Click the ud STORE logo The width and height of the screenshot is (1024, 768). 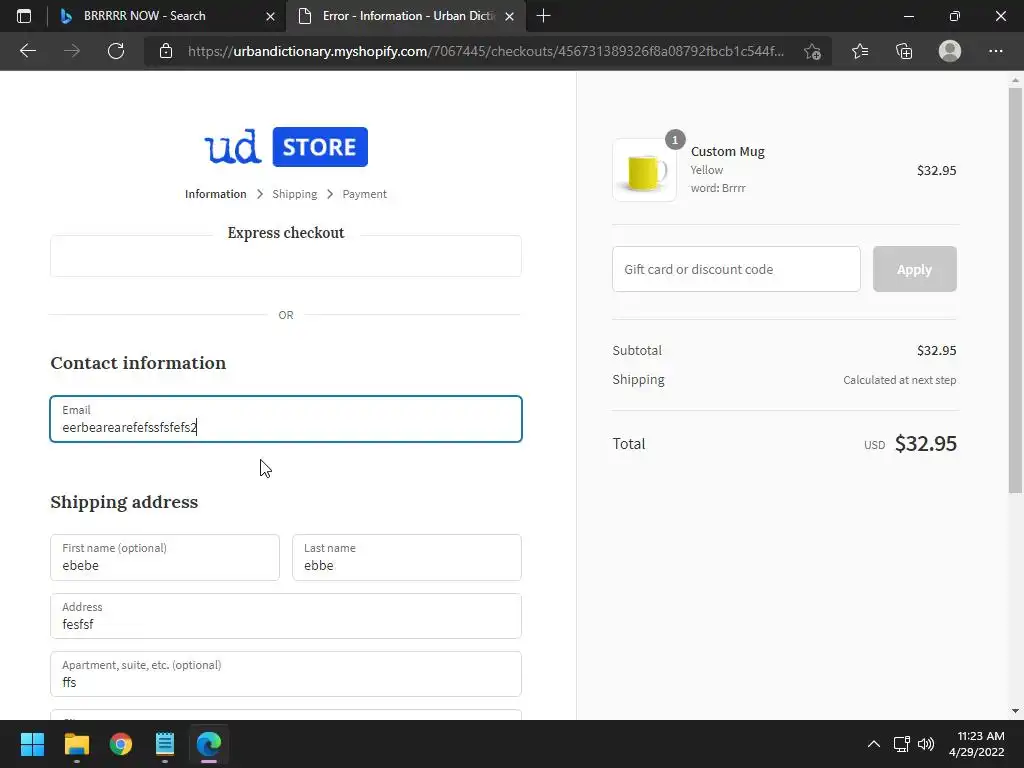coord(286,147)
